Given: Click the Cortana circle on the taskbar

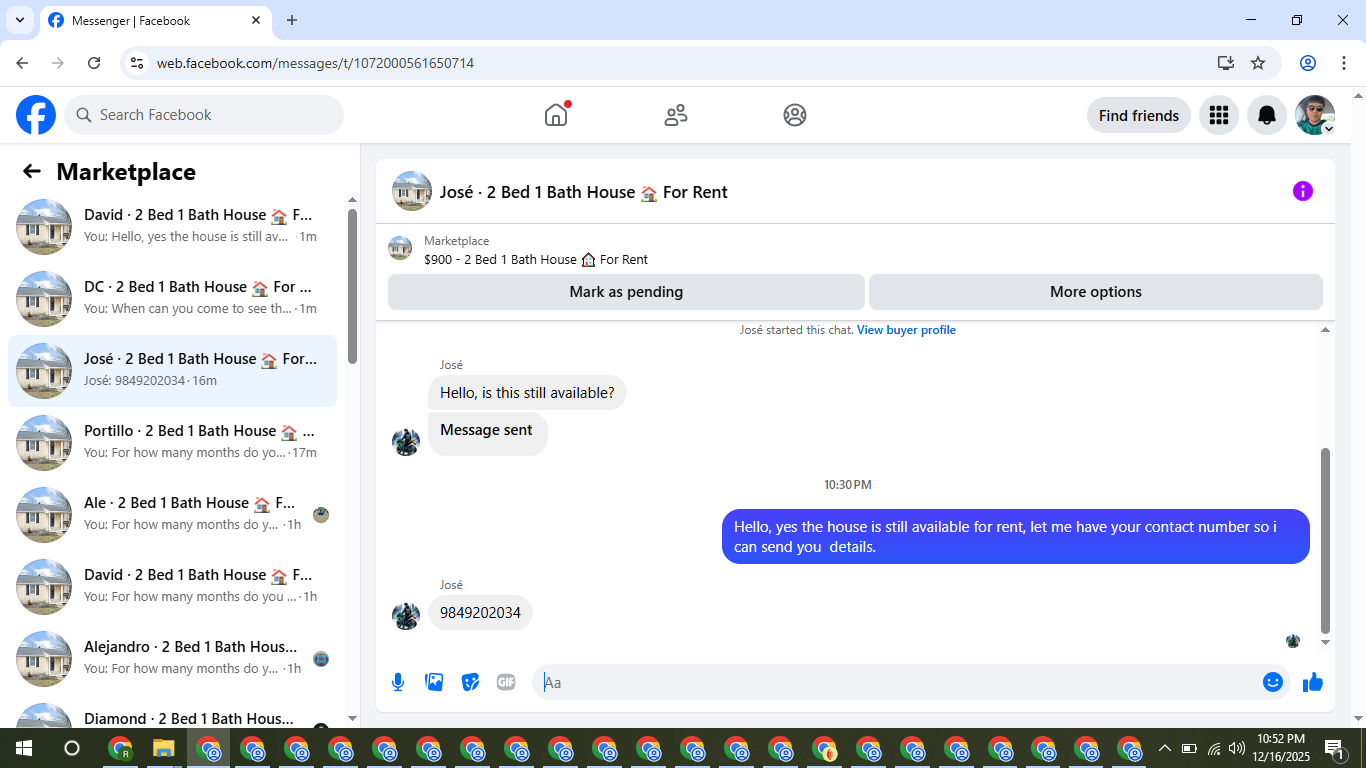Looking at the screenshot, I should tap(71, 748).
